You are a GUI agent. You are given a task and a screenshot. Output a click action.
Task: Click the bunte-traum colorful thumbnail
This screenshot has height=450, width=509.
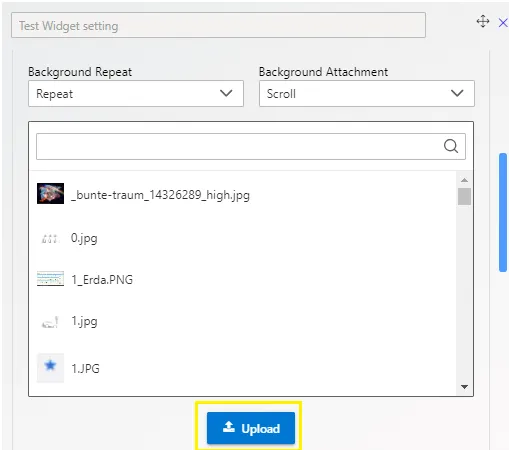point(50,193)
